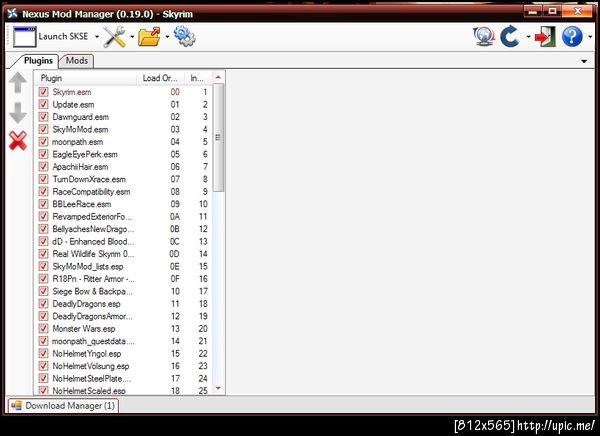Click the globe update check icon
The height and width of the screenshot is (436, 600).
tap(484, 37)
